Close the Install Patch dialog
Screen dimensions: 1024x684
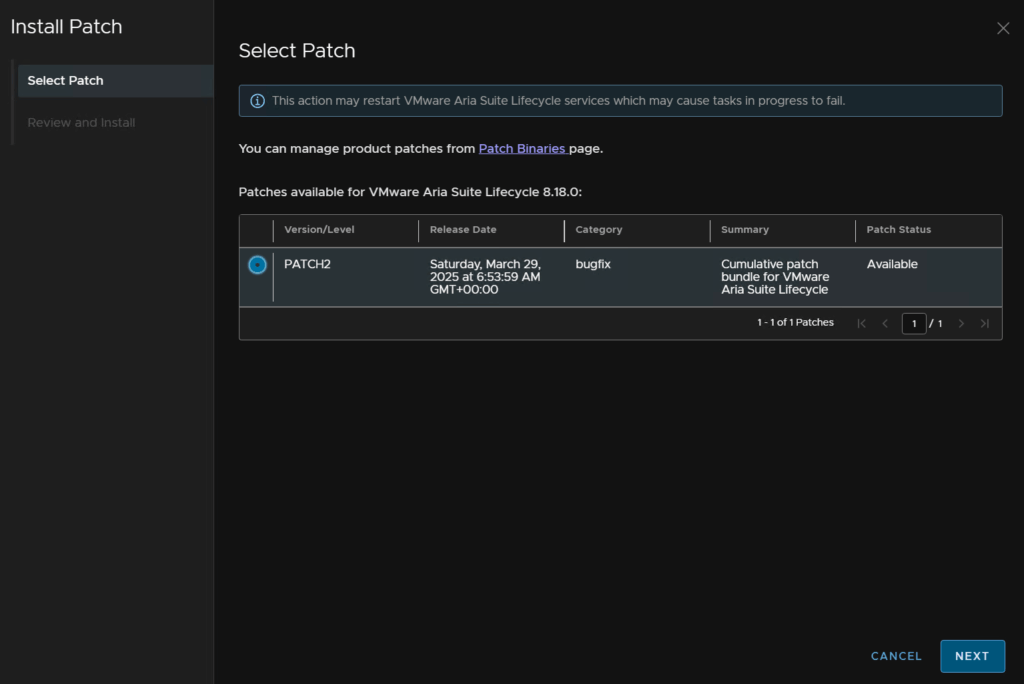pyautogui.click(x=1002, y=28)
